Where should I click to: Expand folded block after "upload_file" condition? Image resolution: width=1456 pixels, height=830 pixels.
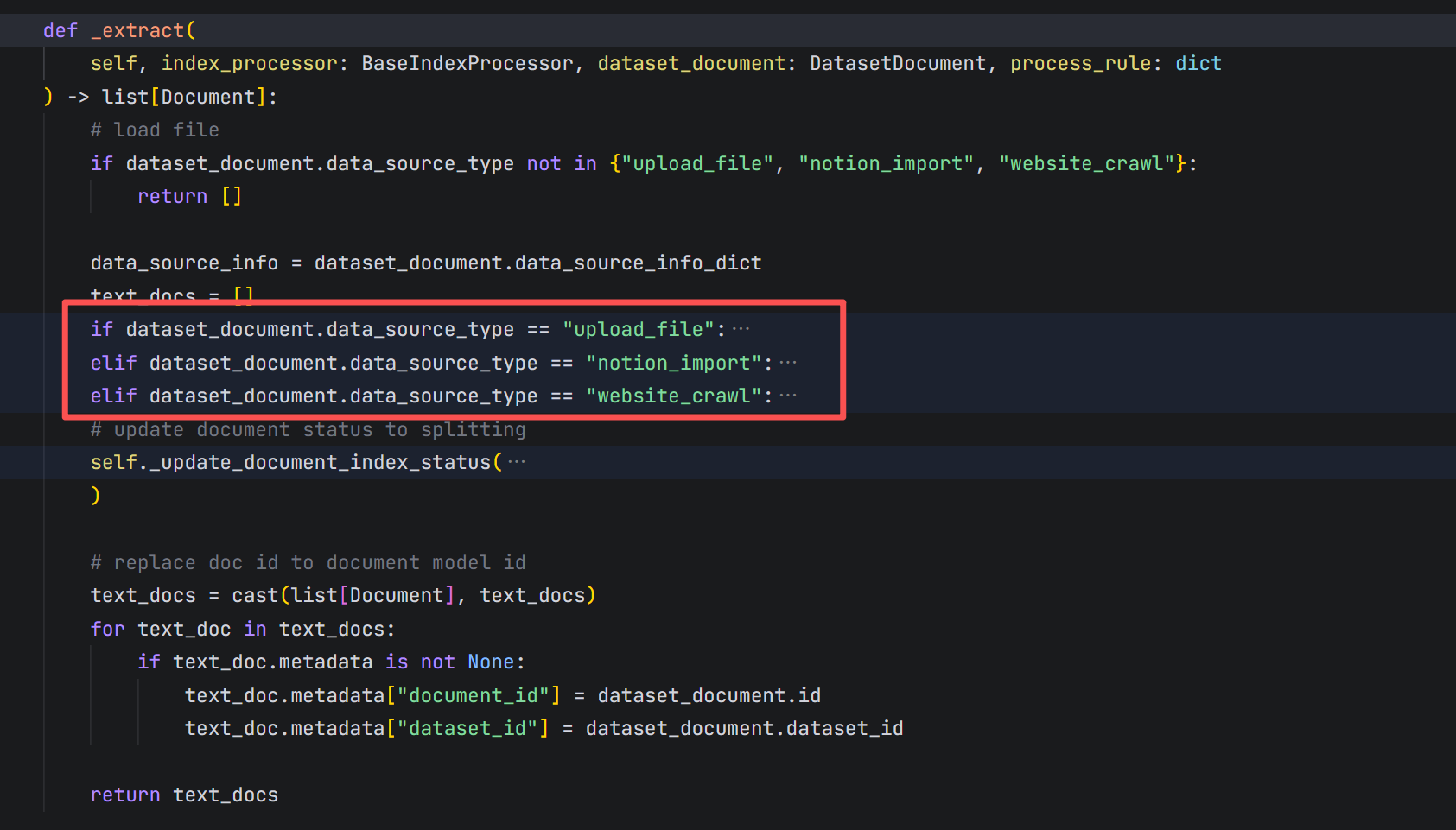pyautogui.click(x=741, y=329)
